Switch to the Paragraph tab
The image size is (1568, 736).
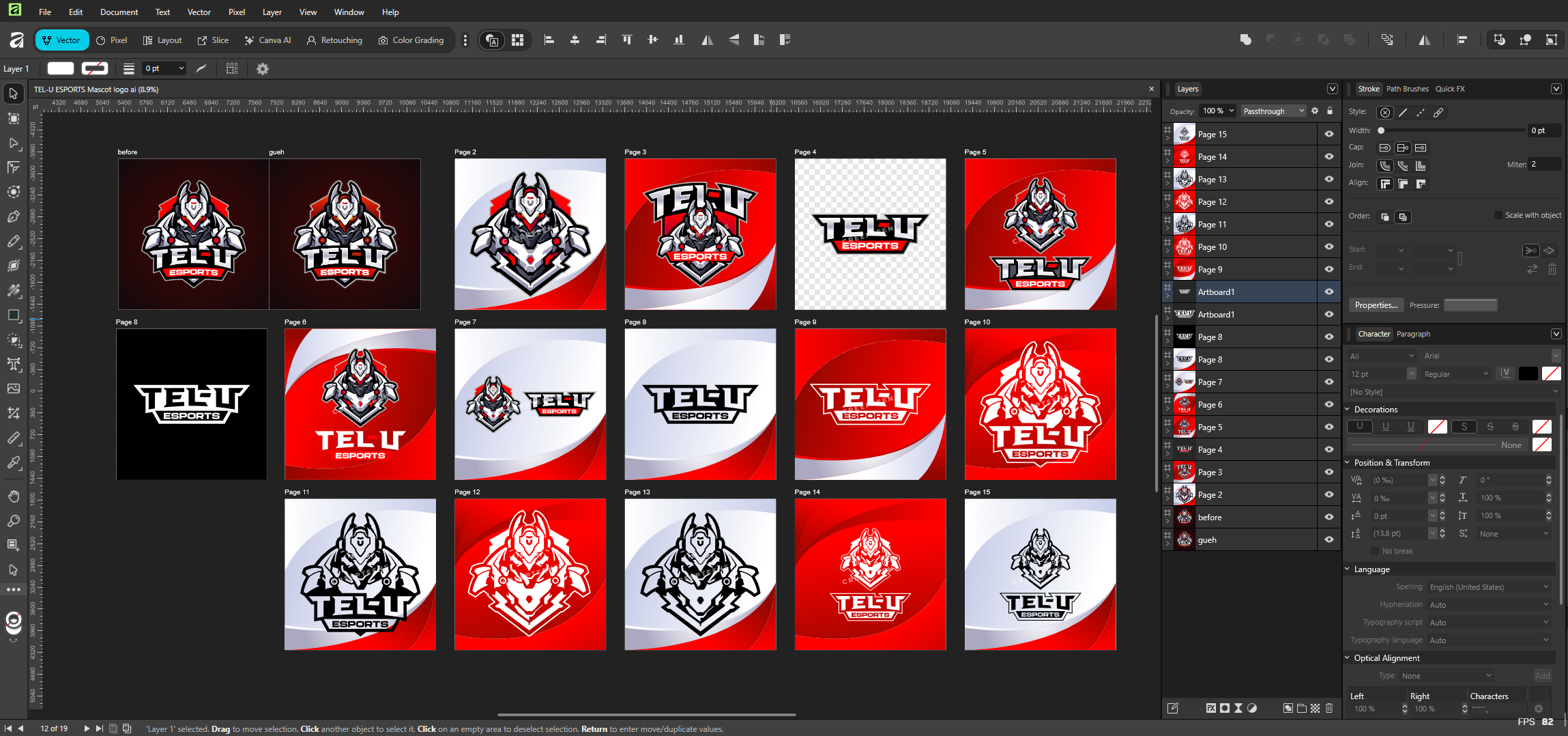[x=1413, y=334]
